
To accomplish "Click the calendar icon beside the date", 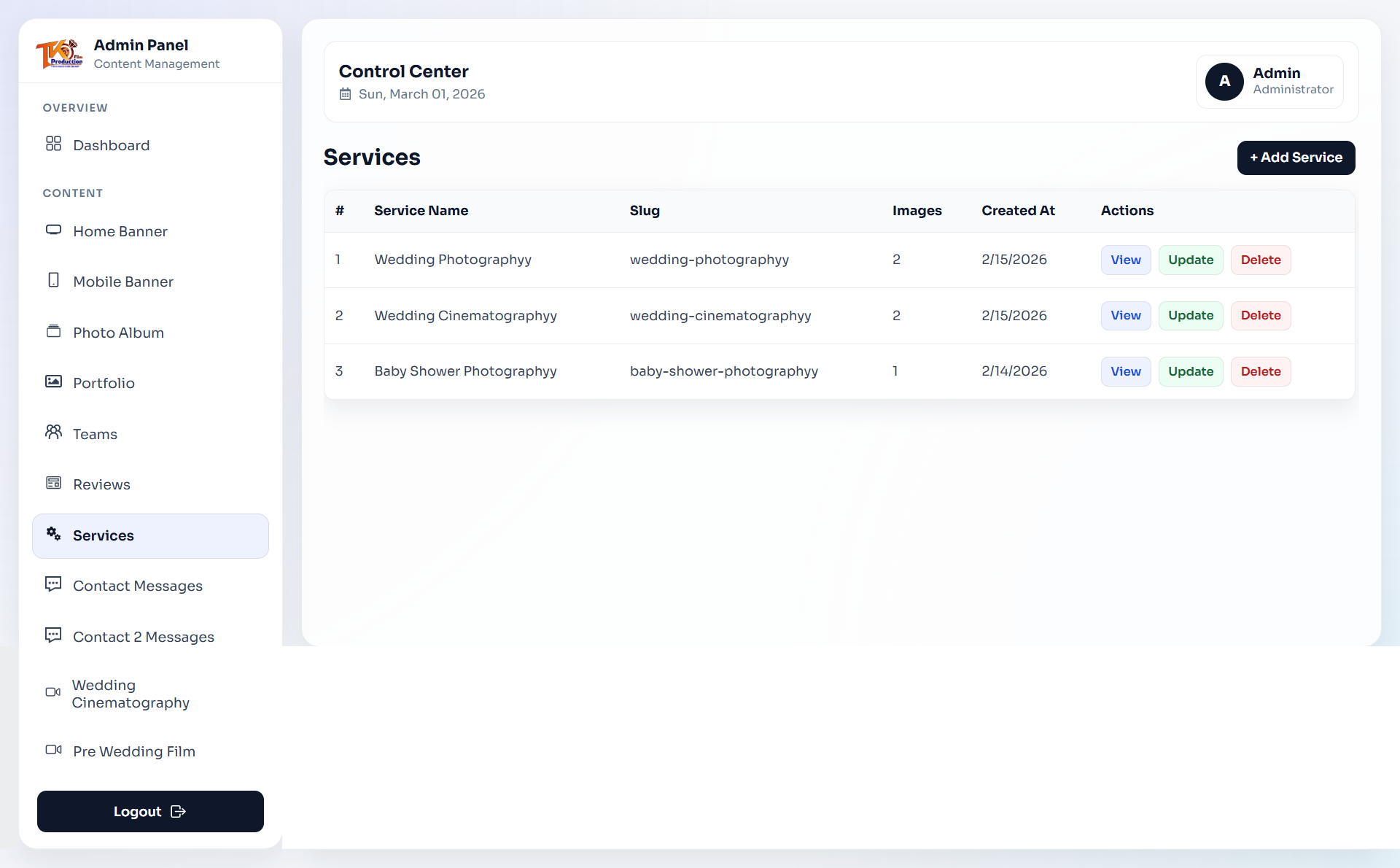I will 346,94.
